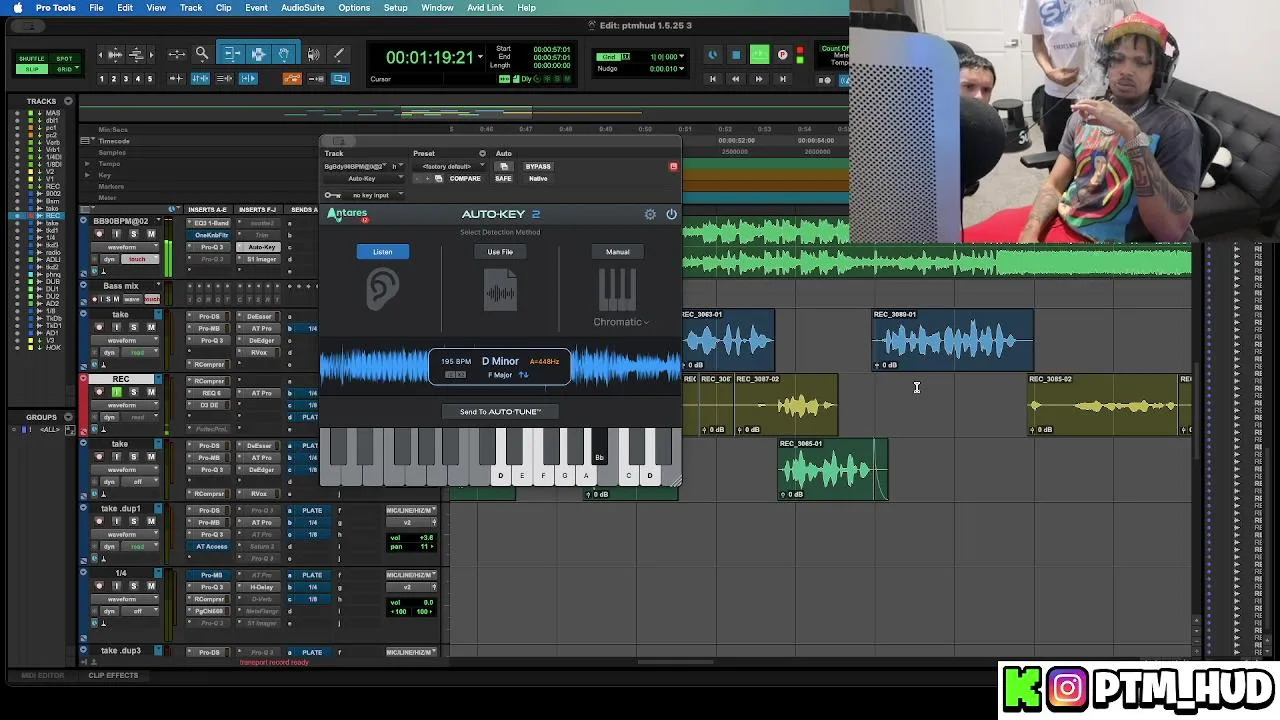1280x720 pixels.
Task: Select the Trim tool in toolbar
Action: pos(232,55)
